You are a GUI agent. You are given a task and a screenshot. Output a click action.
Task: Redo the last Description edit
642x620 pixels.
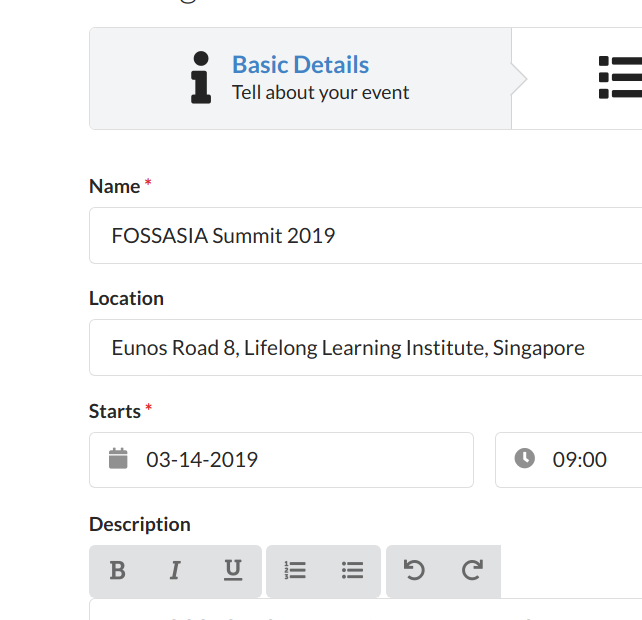coord(472,570)
